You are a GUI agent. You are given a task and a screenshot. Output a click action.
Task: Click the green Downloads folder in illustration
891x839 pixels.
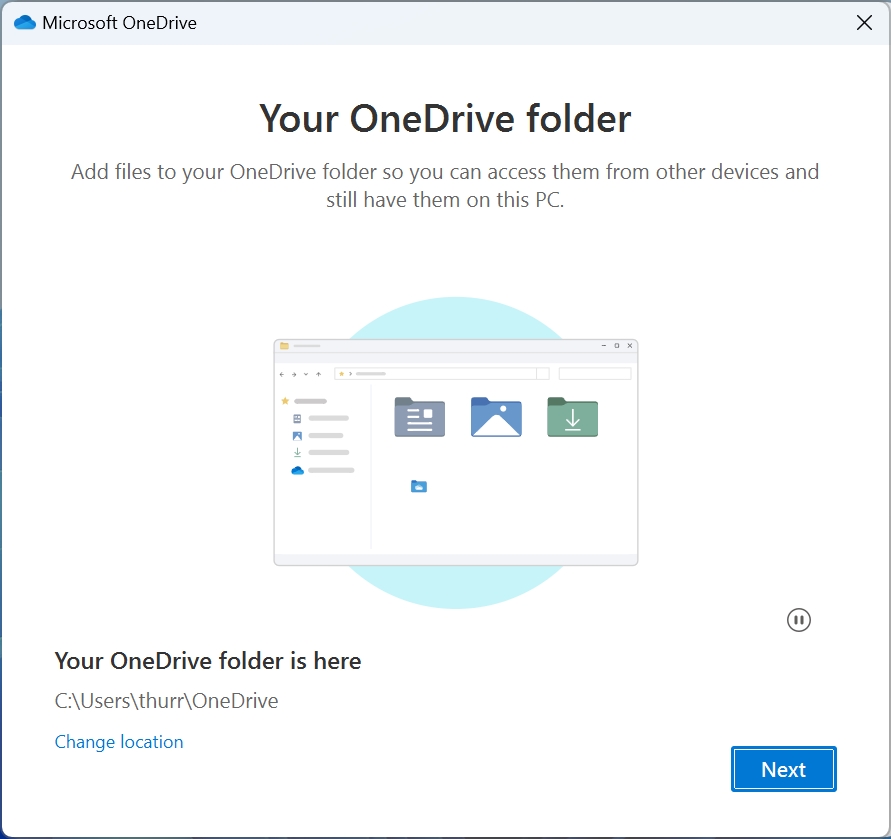(x=572, y=417)
